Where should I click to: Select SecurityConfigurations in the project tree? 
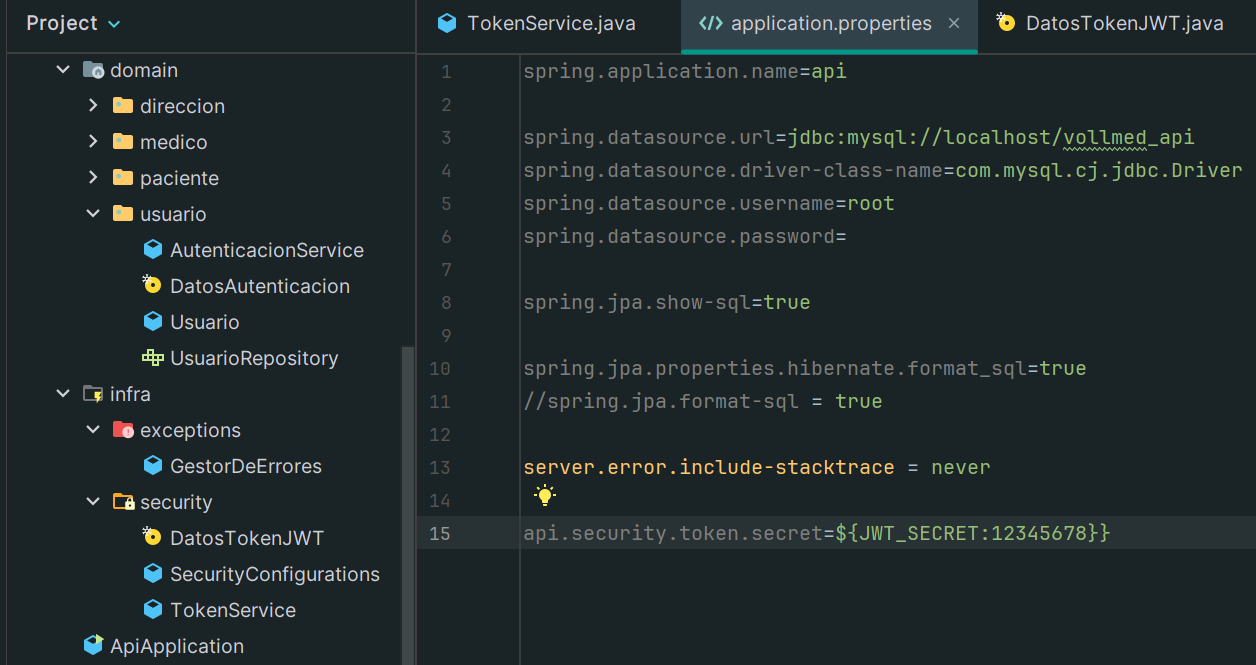tap(275, 574)
